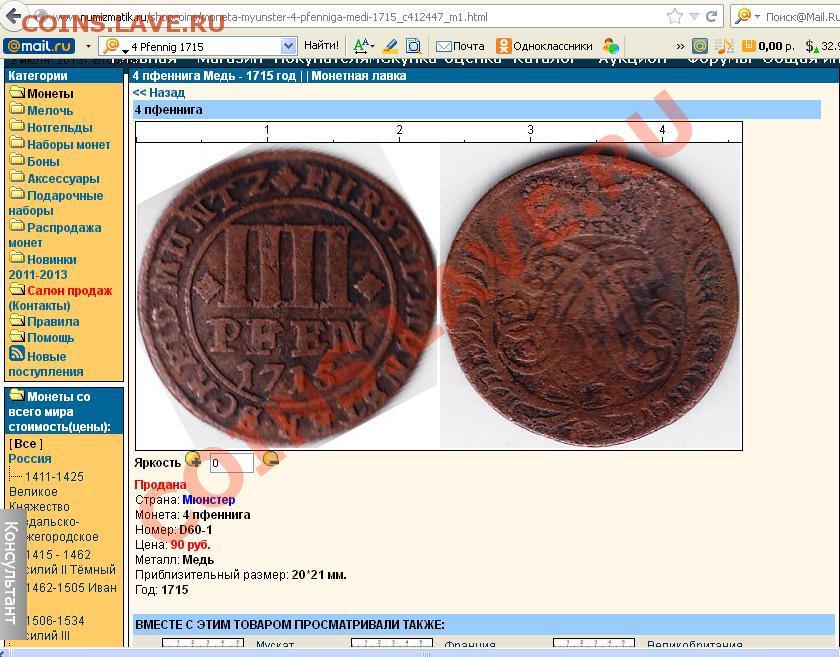Image resolution: width=840 pixels, height=657 pixels.
Task: Expand the toolbar overflow chevron
Action: click(x=680, y=47)
